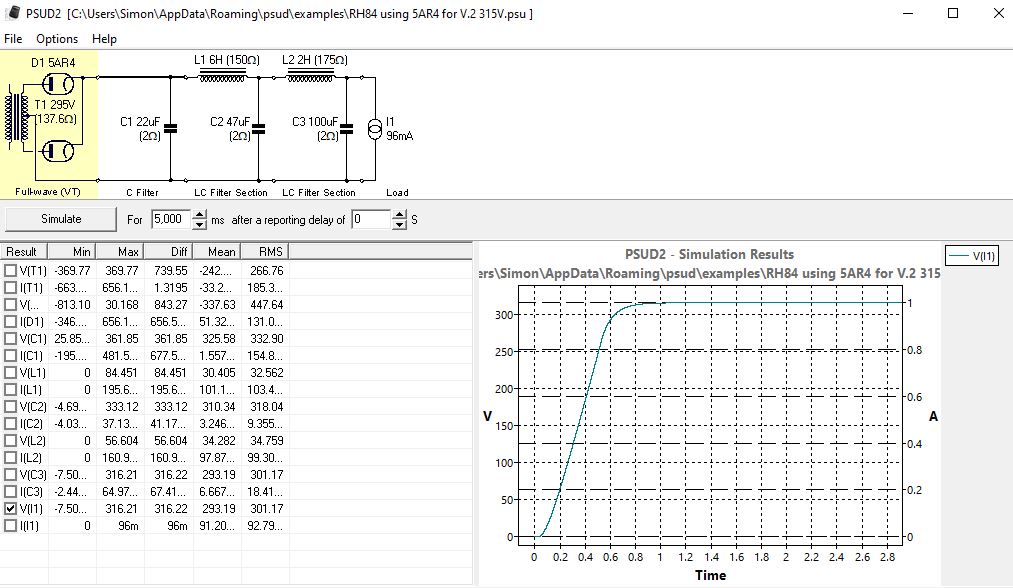Viewport: 1013px width, 588px height.
Task: Enable the I(C1) result checkbox
Action: point(10,355)
